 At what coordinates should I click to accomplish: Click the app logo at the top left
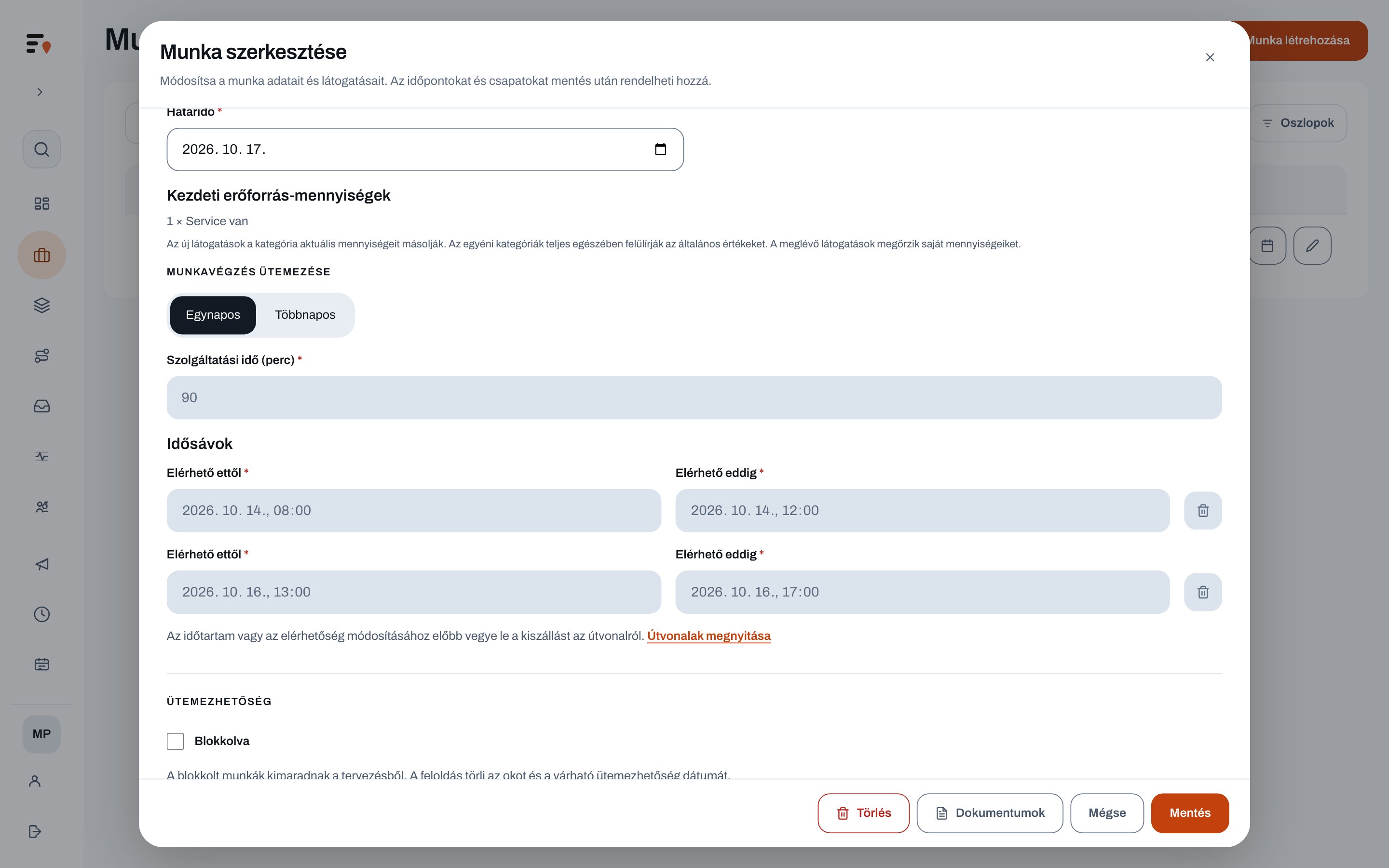pos(39,43)
